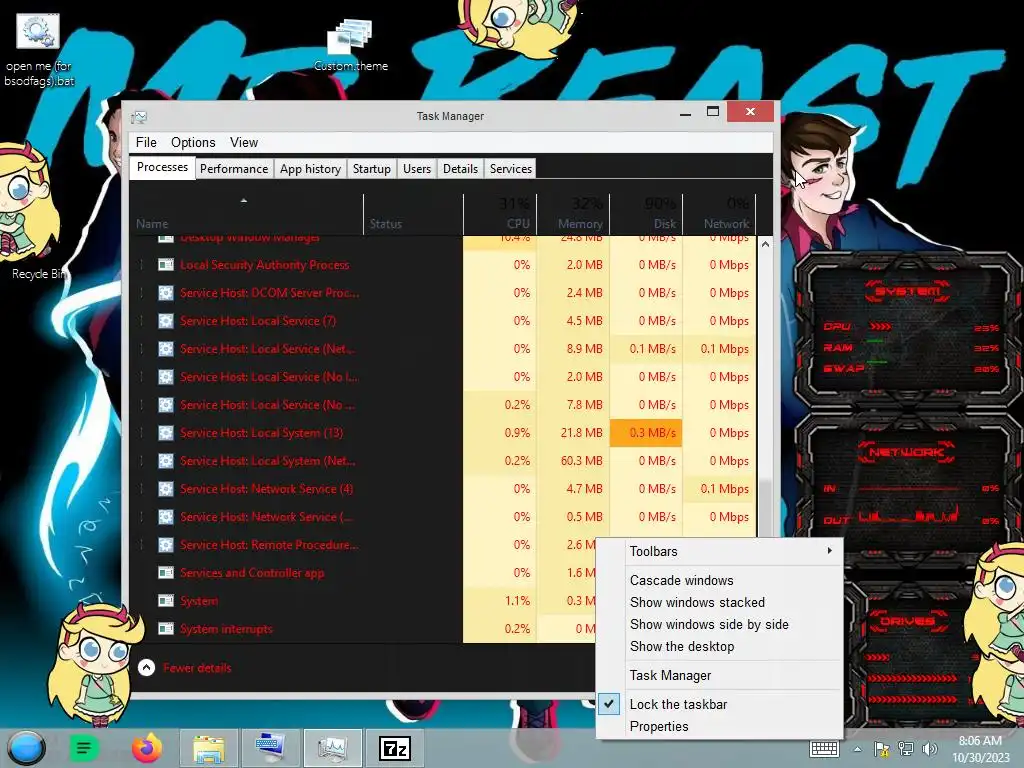Switch to the Users tab
This screenshot has width=1024, height=768.
click(417, 168)
